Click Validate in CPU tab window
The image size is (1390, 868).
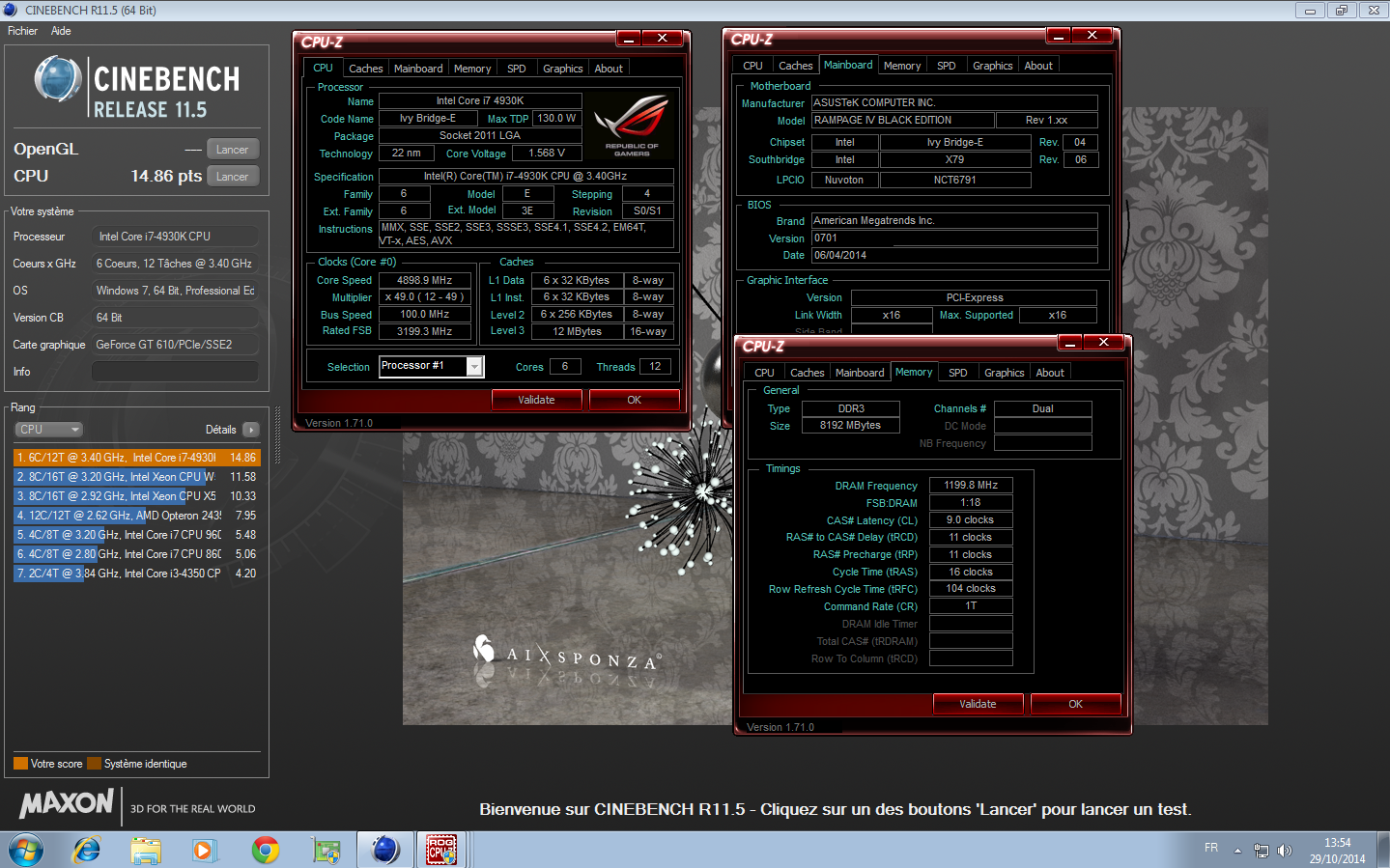(536, 400)
